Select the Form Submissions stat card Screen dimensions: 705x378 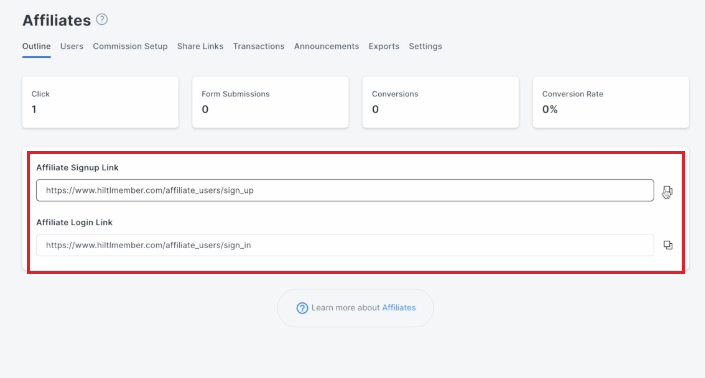click(x=270, y=102)
